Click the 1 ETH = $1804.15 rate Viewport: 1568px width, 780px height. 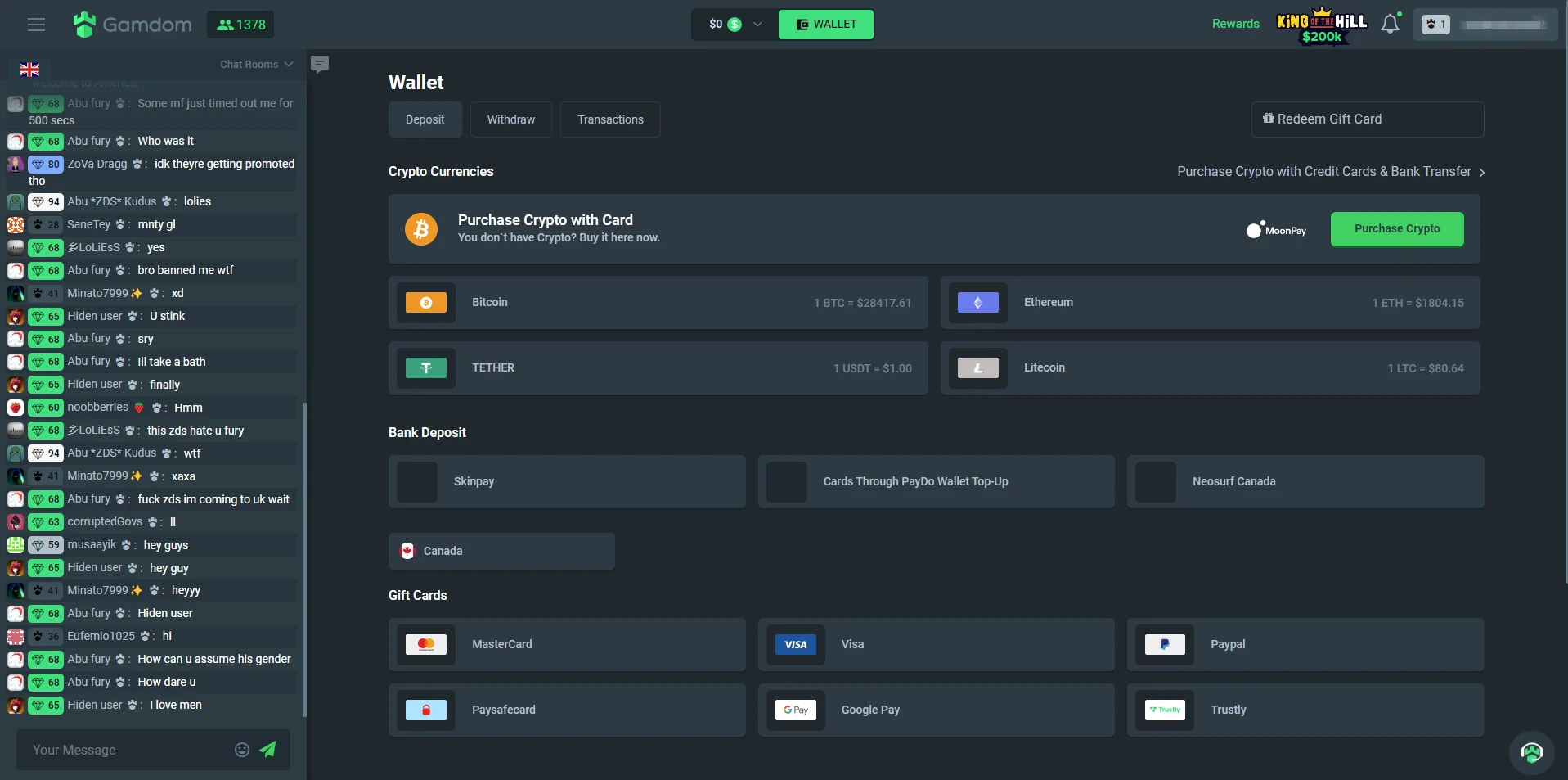pos(1417,303)
